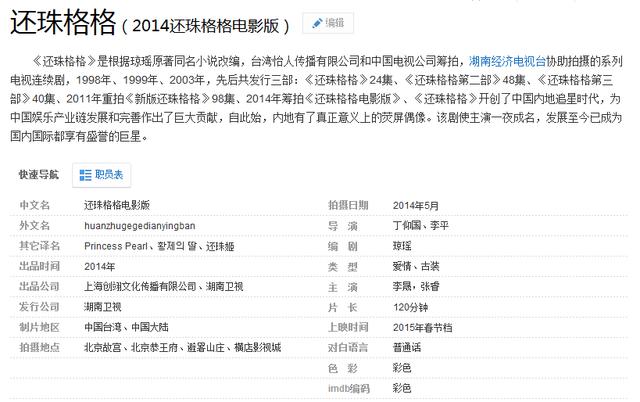Image resolution: width=640 pixels, height=402 pixels.
Task: Click screenwriter 琼瑶 in info table
Action: click(403, 245)
